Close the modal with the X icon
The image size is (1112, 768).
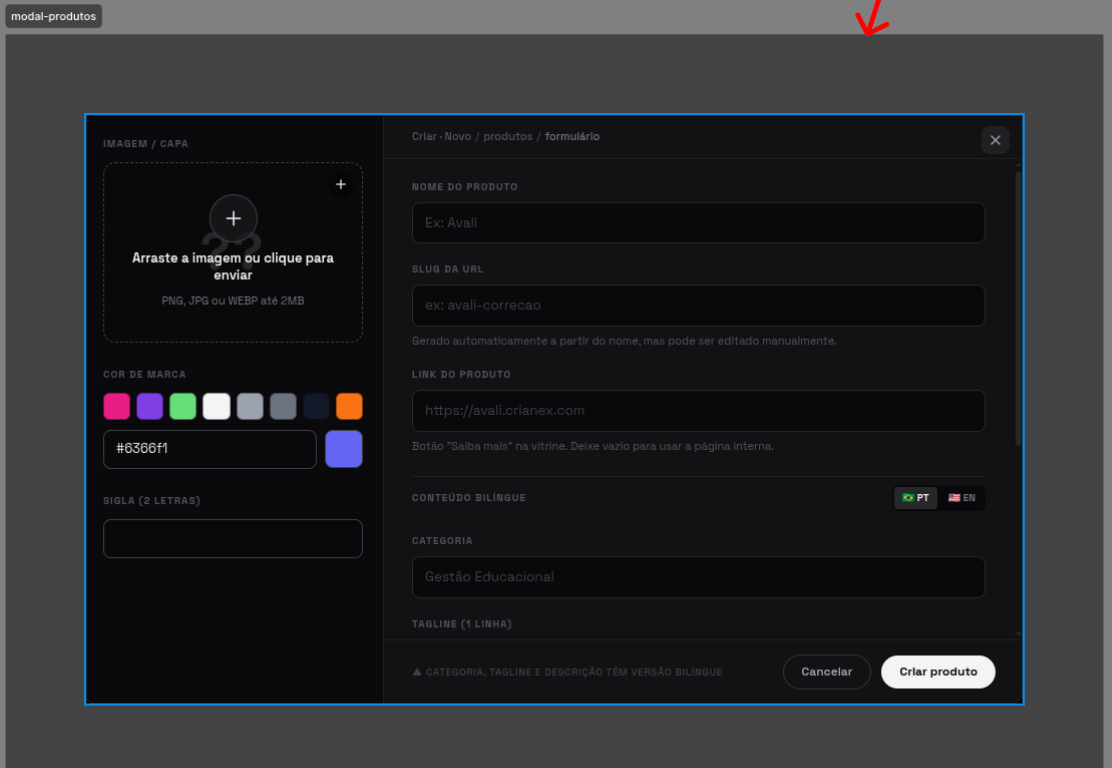click(995, 140)
